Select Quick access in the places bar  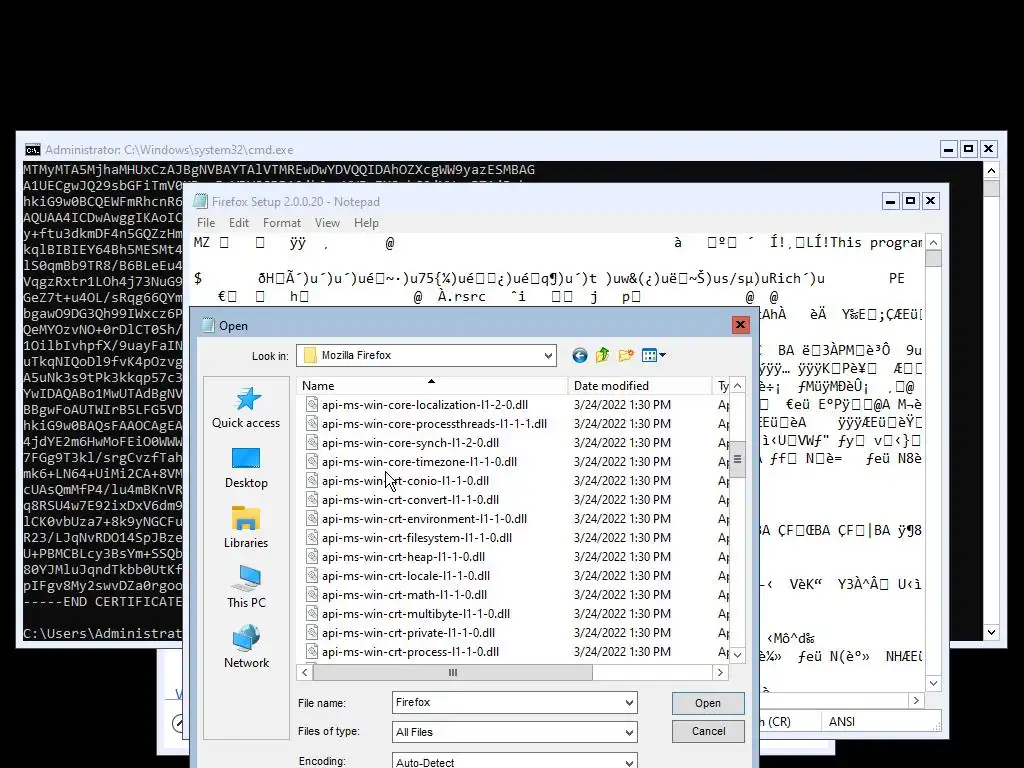[246, 408]
